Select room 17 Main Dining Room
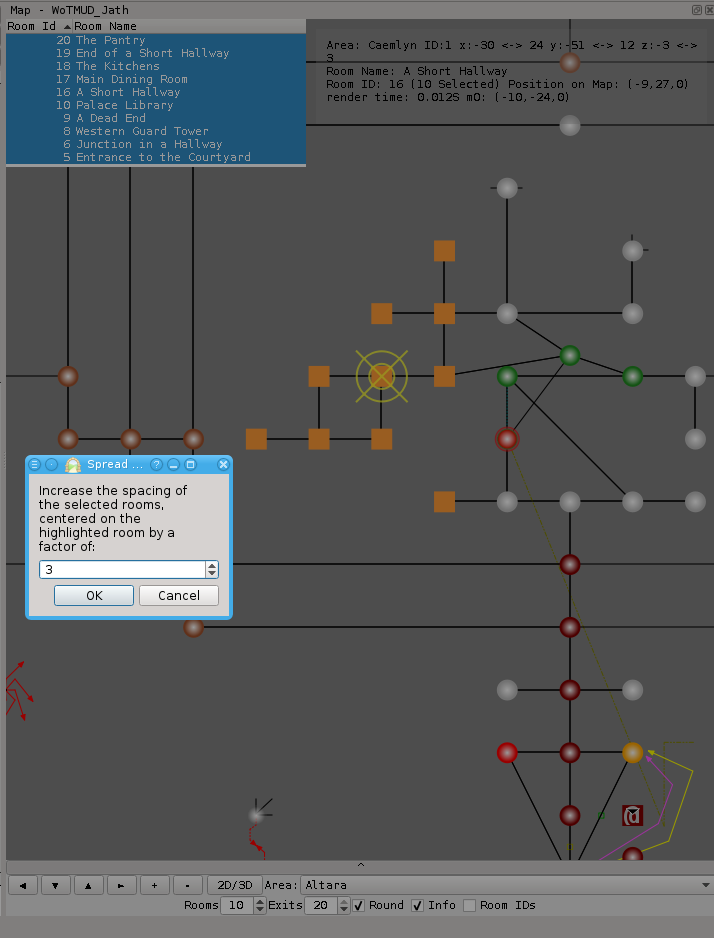The image size is (714, 938). (x=155, y=80)
